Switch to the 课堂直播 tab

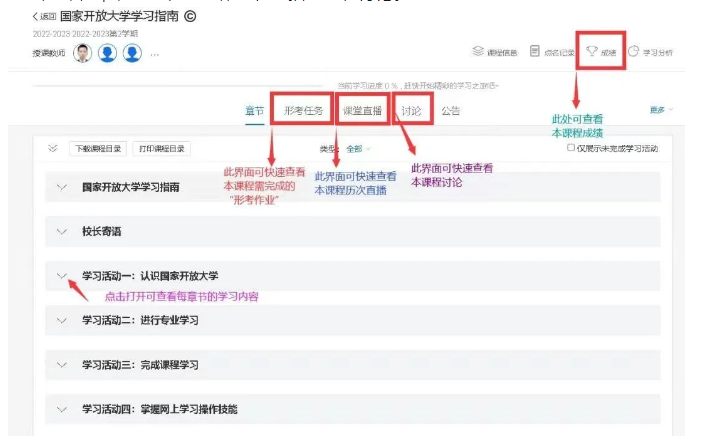coord(362,110)
